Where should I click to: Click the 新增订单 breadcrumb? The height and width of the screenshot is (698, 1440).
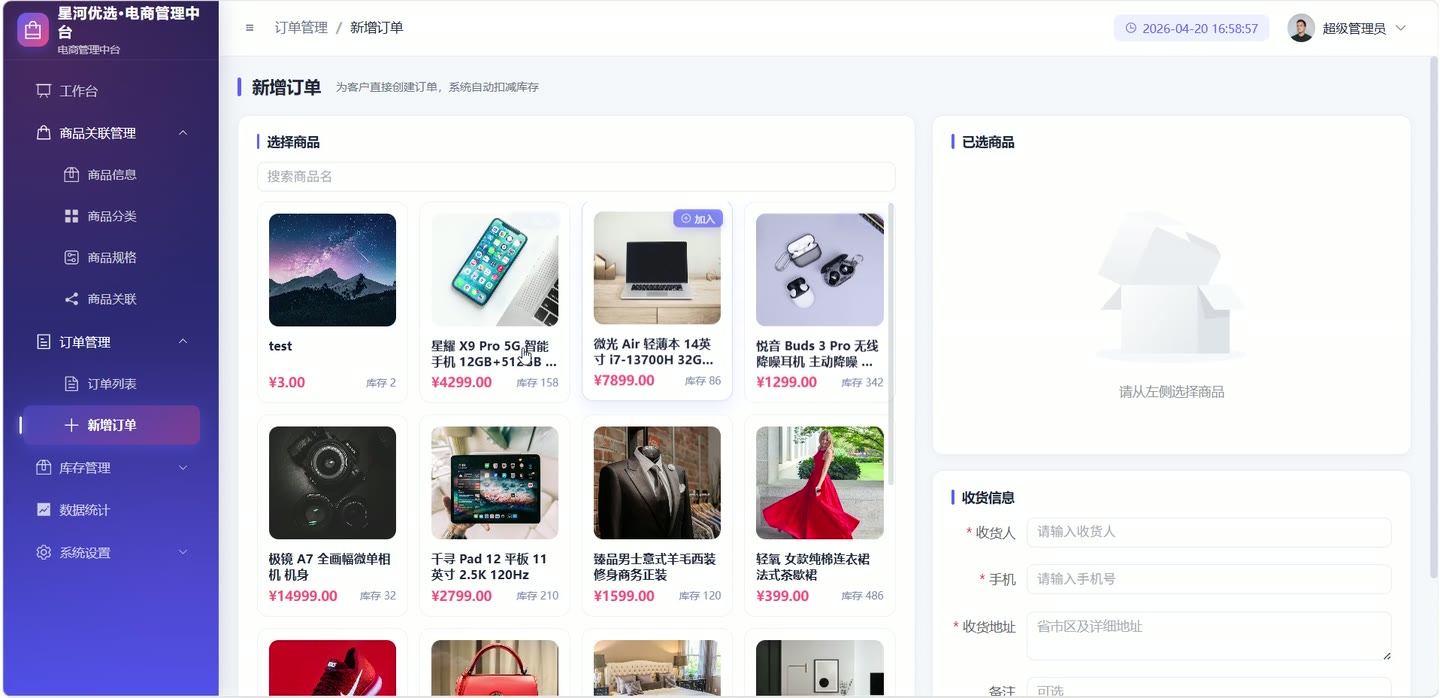pyautogui.click(x=377, y=28)
